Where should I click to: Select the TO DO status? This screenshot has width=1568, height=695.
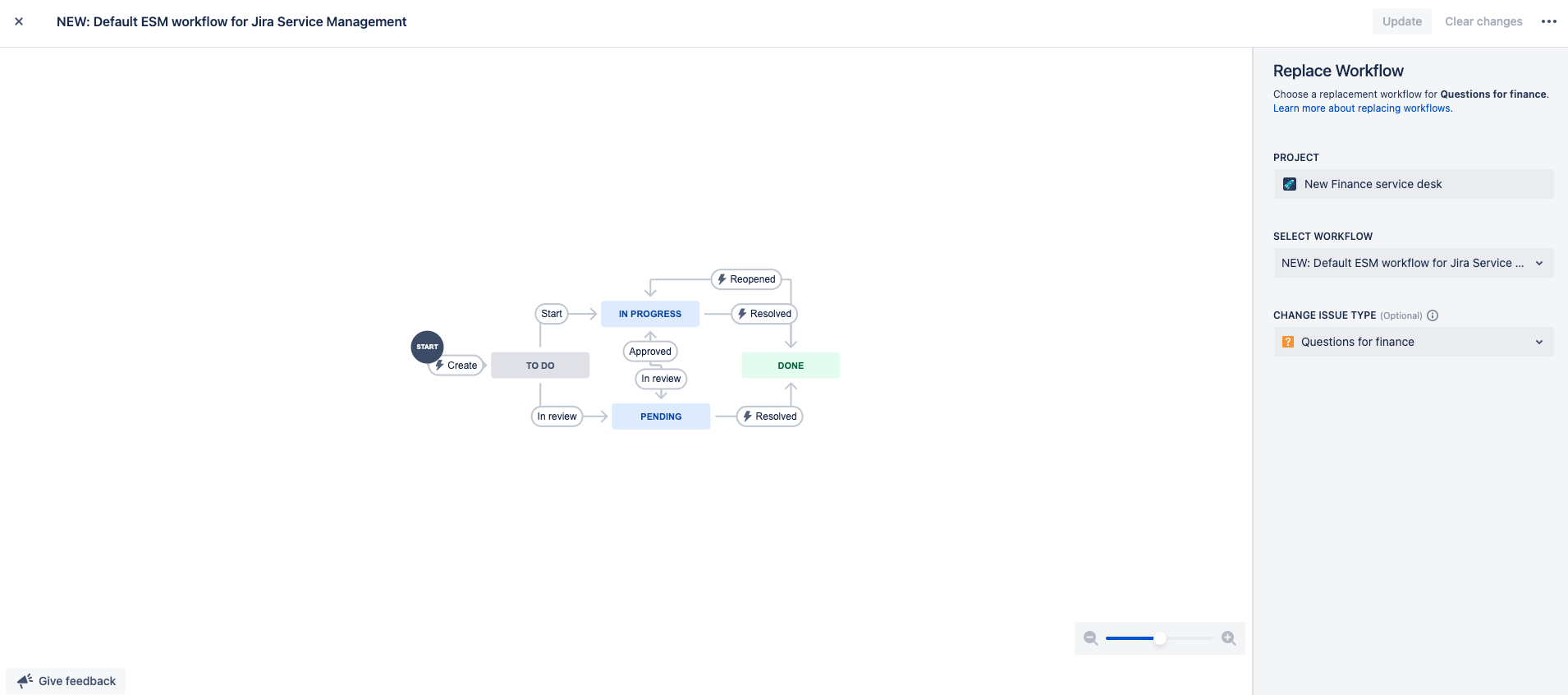pos(540,366)
